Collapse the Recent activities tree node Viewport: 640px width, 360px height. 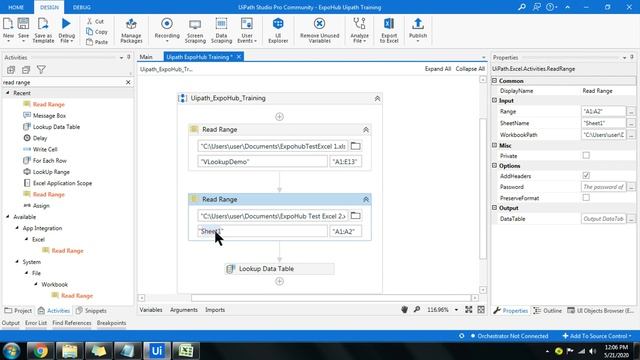pos(8,93)
